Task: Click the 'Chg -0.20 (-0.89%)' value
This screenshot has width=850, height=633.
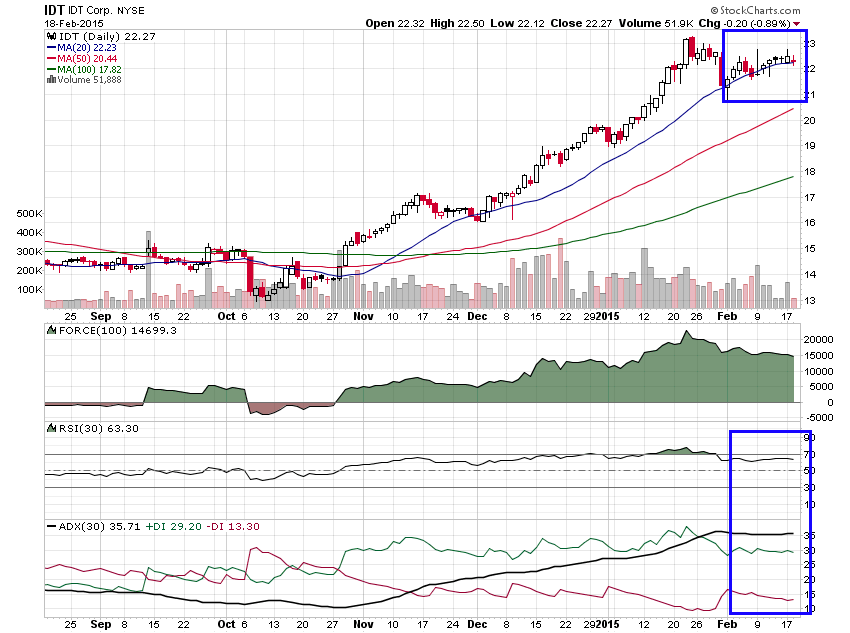Action: (x=744, y=23)
